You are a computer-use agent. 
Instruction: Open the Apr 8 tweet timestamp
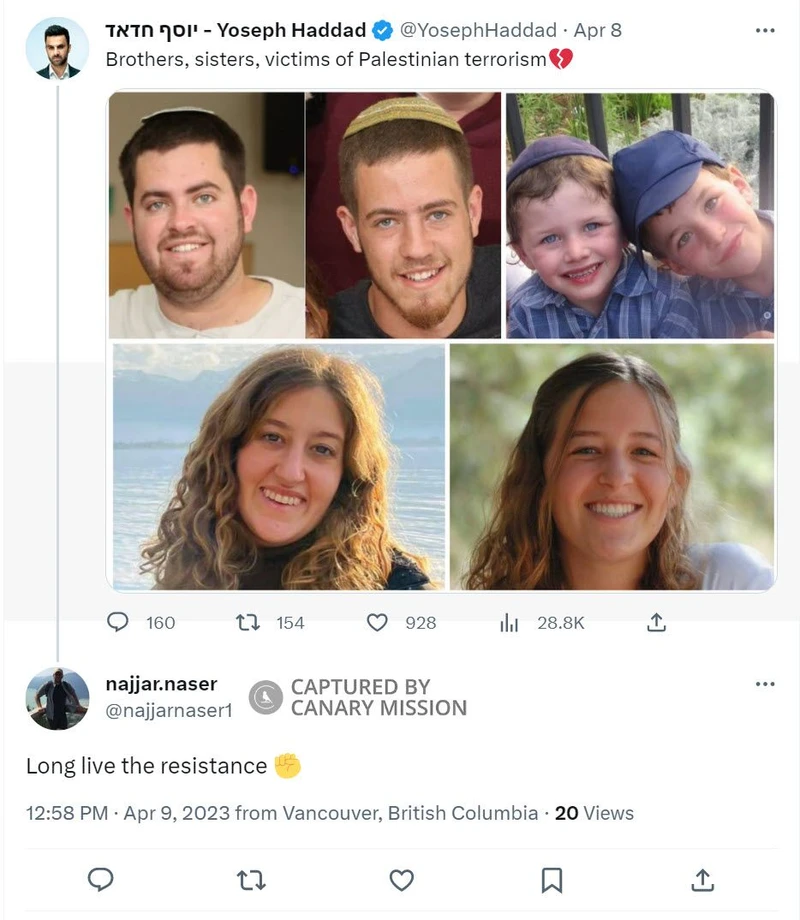[x=597, y=30]
